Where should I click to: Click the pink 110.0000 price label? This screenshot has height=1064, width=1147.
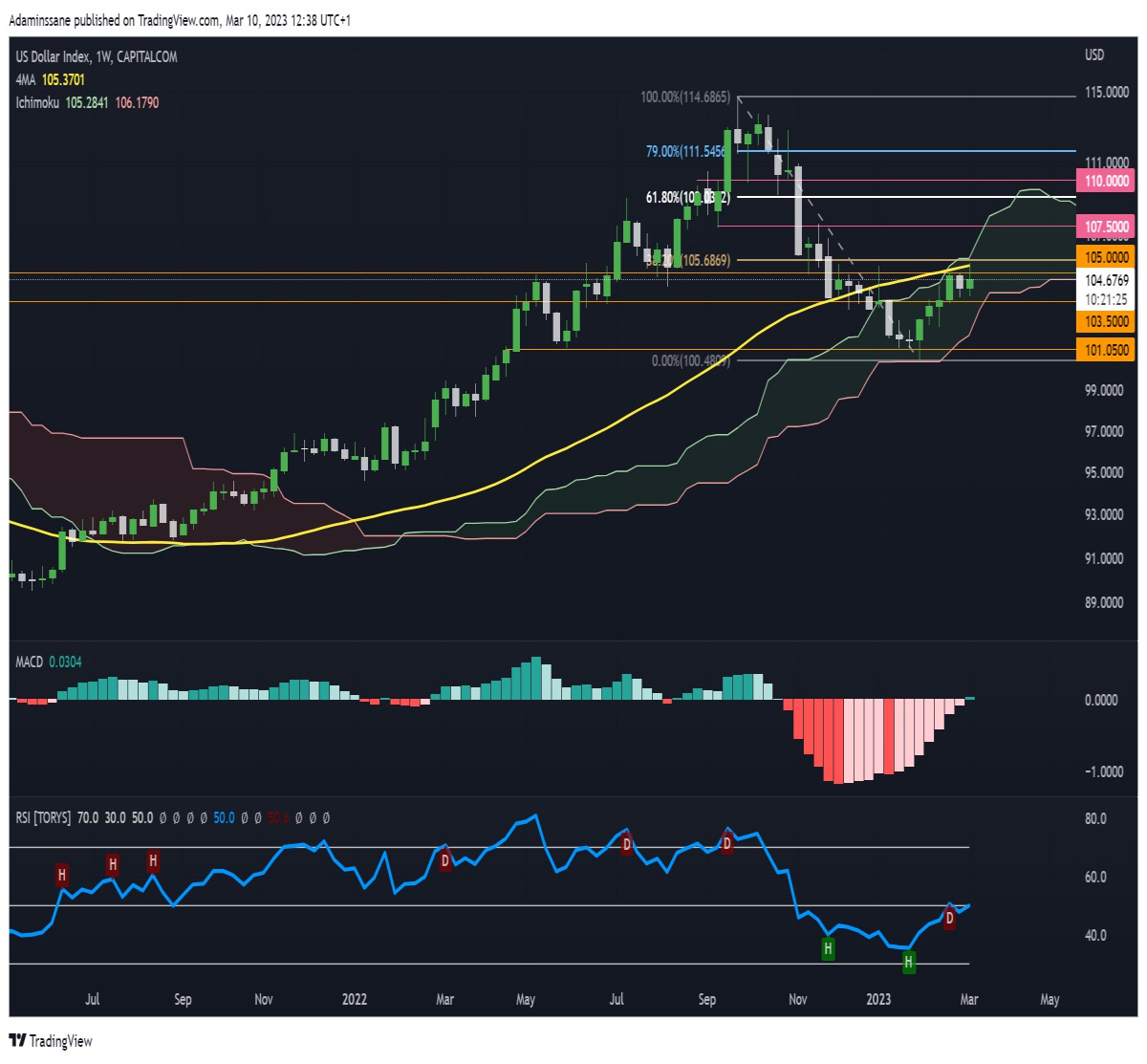coord(1106,181)
